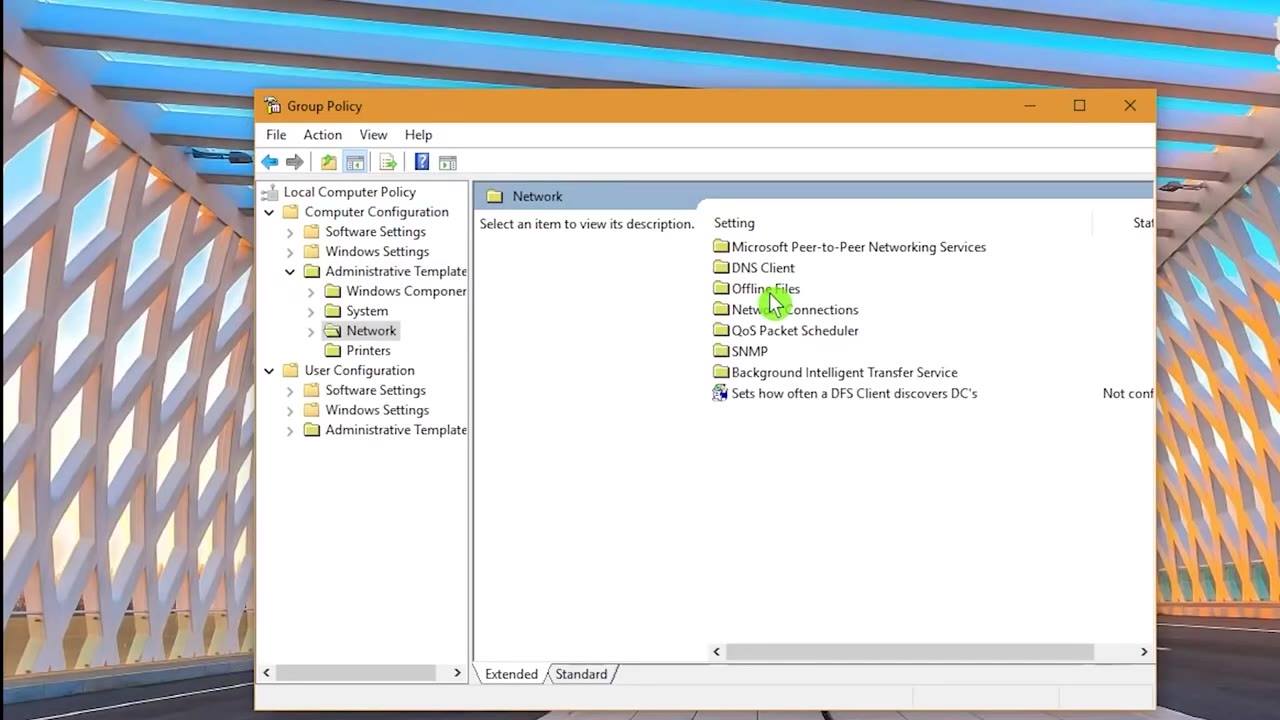Screen dimensions: 1280x720
Task: Open the Action menu
Action: pyautogui.click(x=322, y=135)
